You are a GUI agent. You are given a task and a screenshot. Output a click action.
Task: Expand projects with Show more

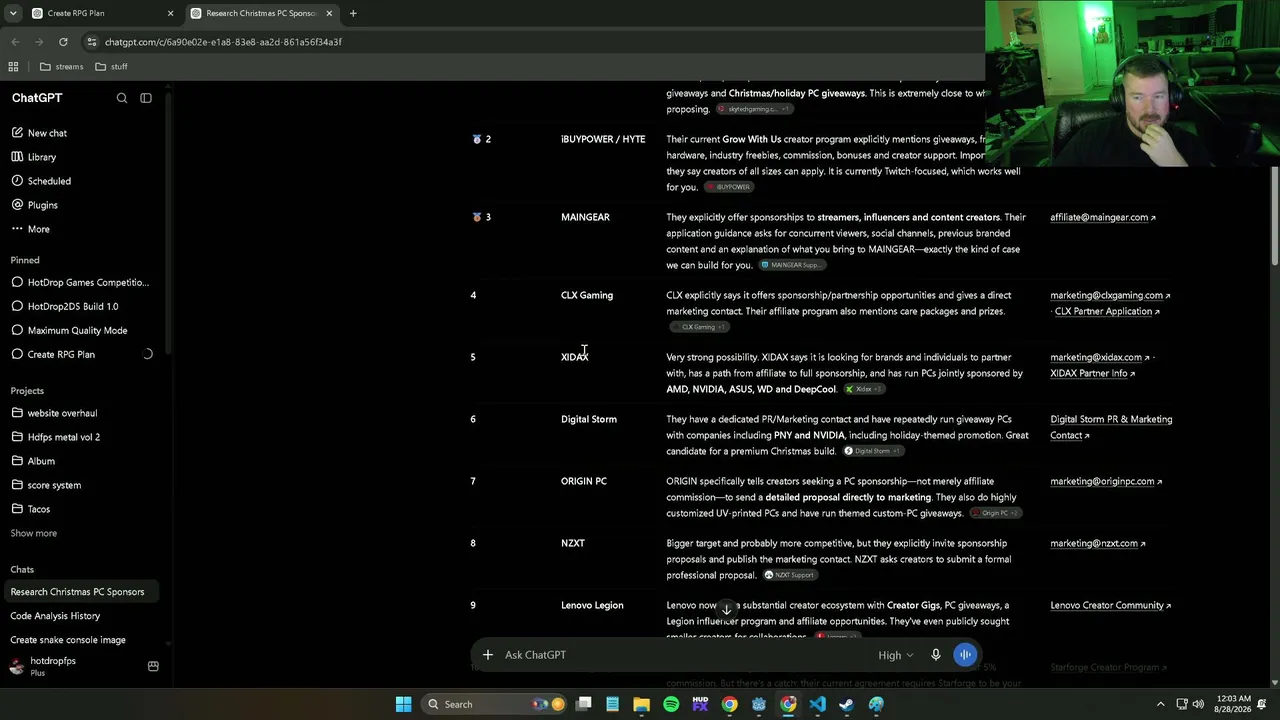34,533
